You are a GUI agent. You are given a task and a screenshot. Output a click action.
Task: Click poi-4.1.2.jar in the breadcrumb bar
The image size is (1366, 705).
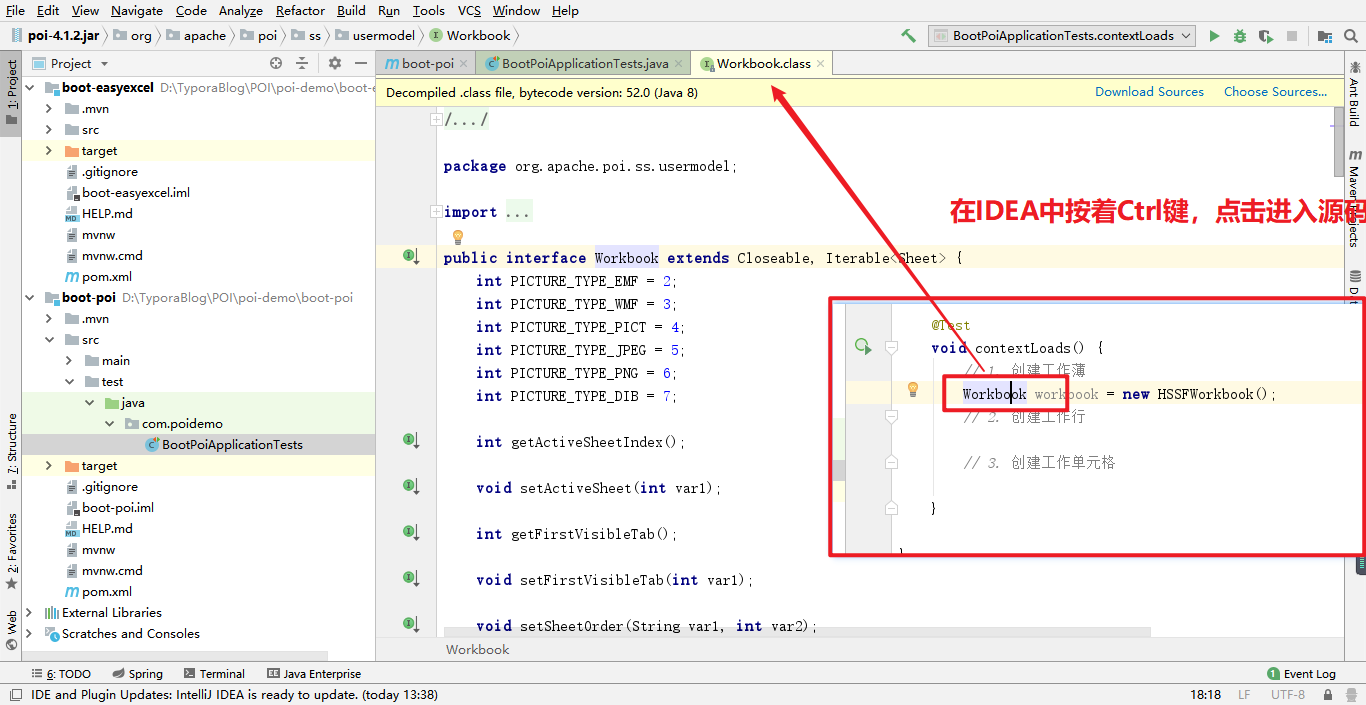[54, 36]
